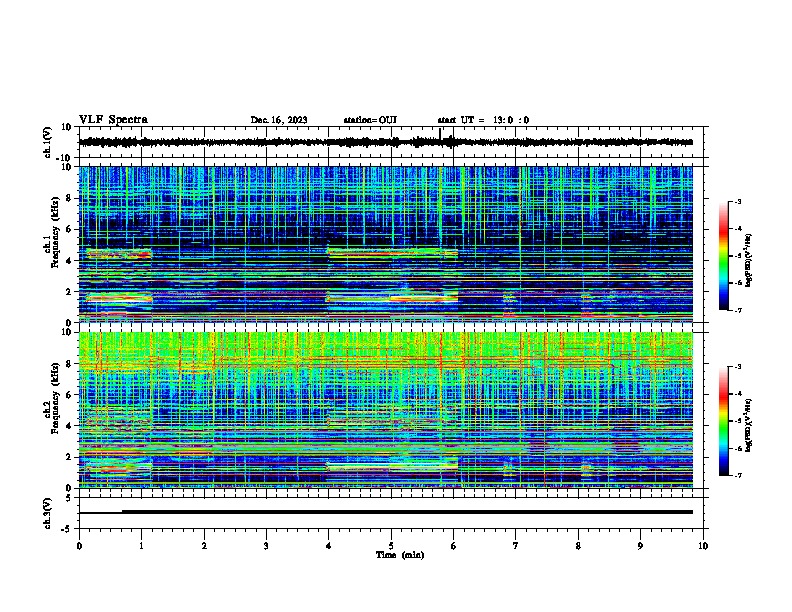Click the 'ch.3(V)' axis label

[x=48, y=513]
